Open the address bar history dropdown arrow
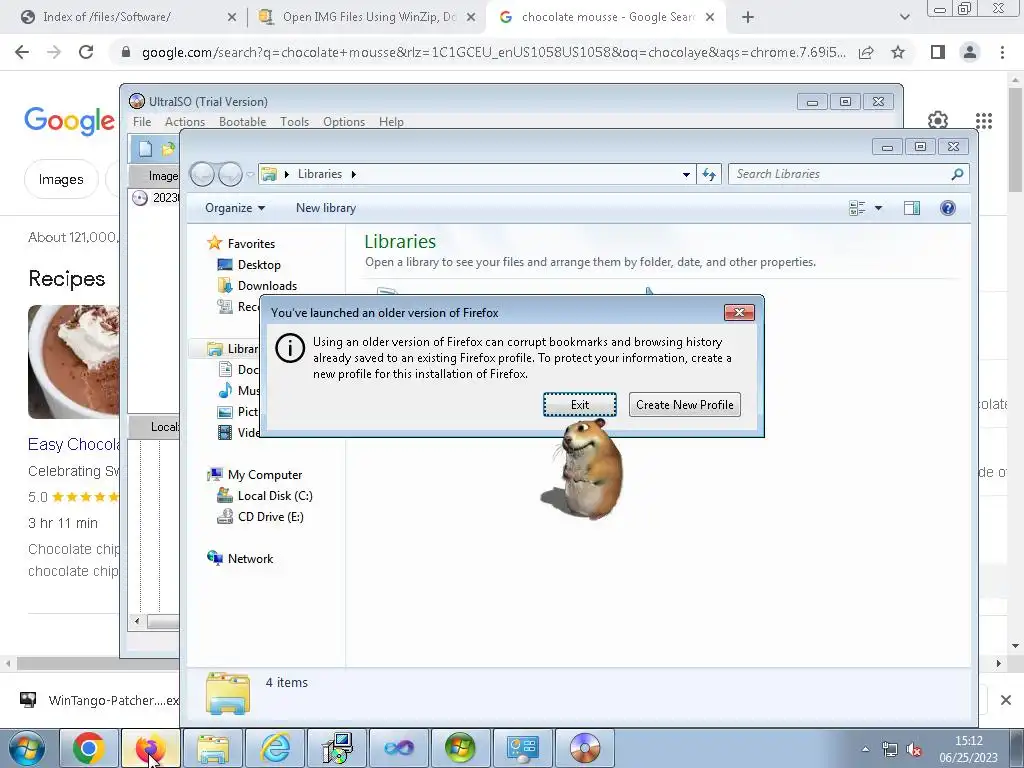This screenshot has width=1024, height=768. (686, 174)
